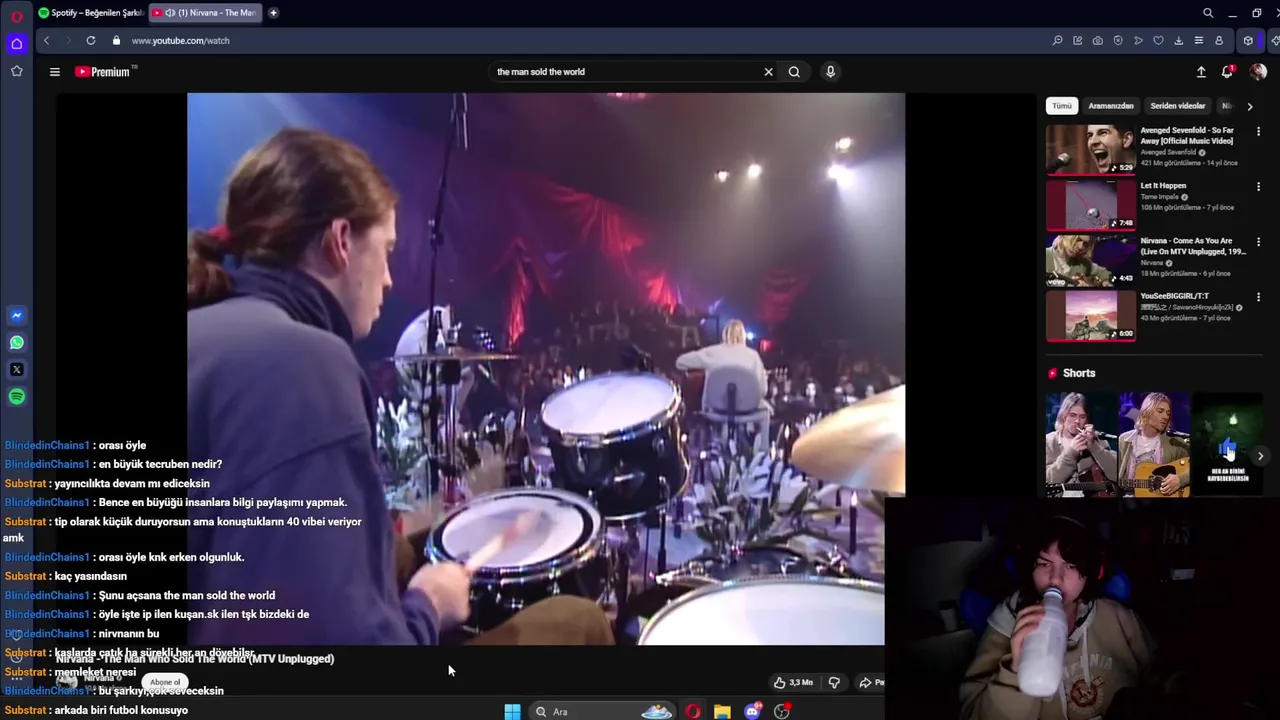This screenshot has width=1280, height=720.
Task: Open WhatsApp in the Opera sidebar
Action: [x=17, y=343]
